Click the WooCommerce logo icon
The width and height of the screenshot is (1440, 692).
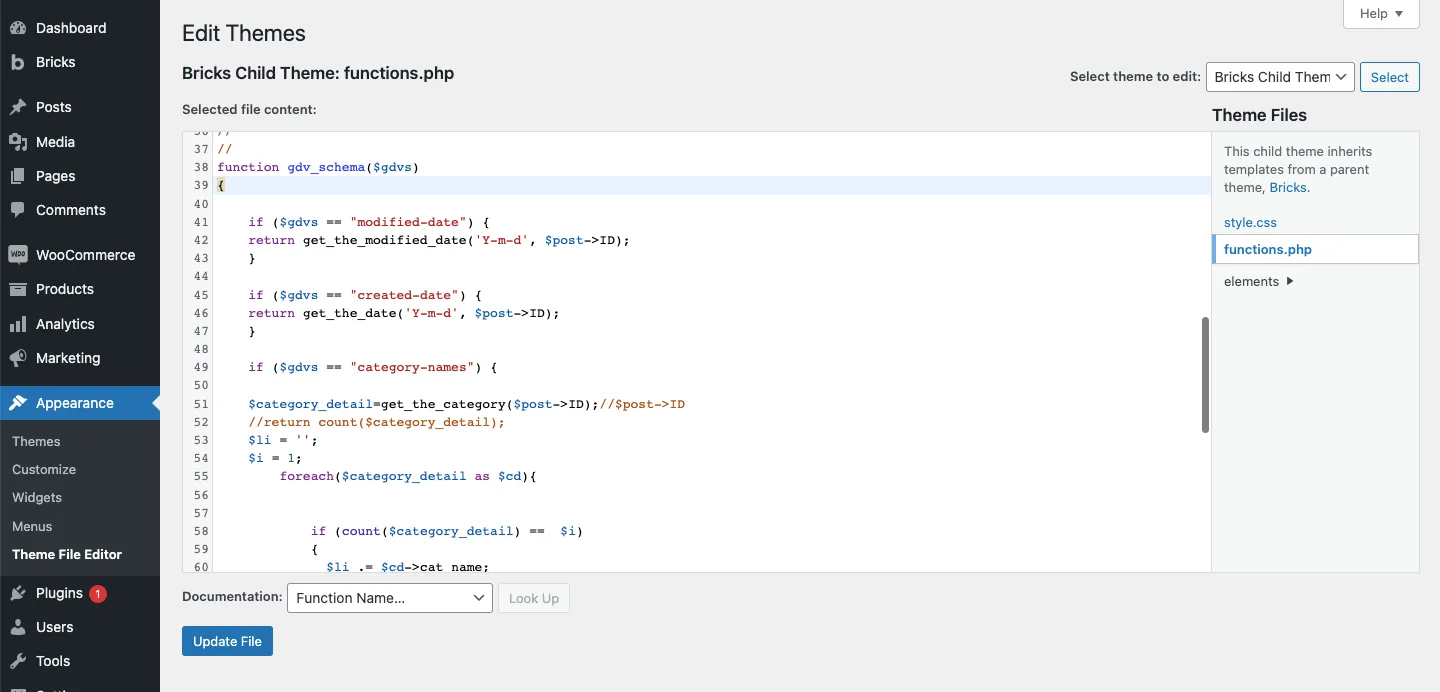(x=17, y=255)
